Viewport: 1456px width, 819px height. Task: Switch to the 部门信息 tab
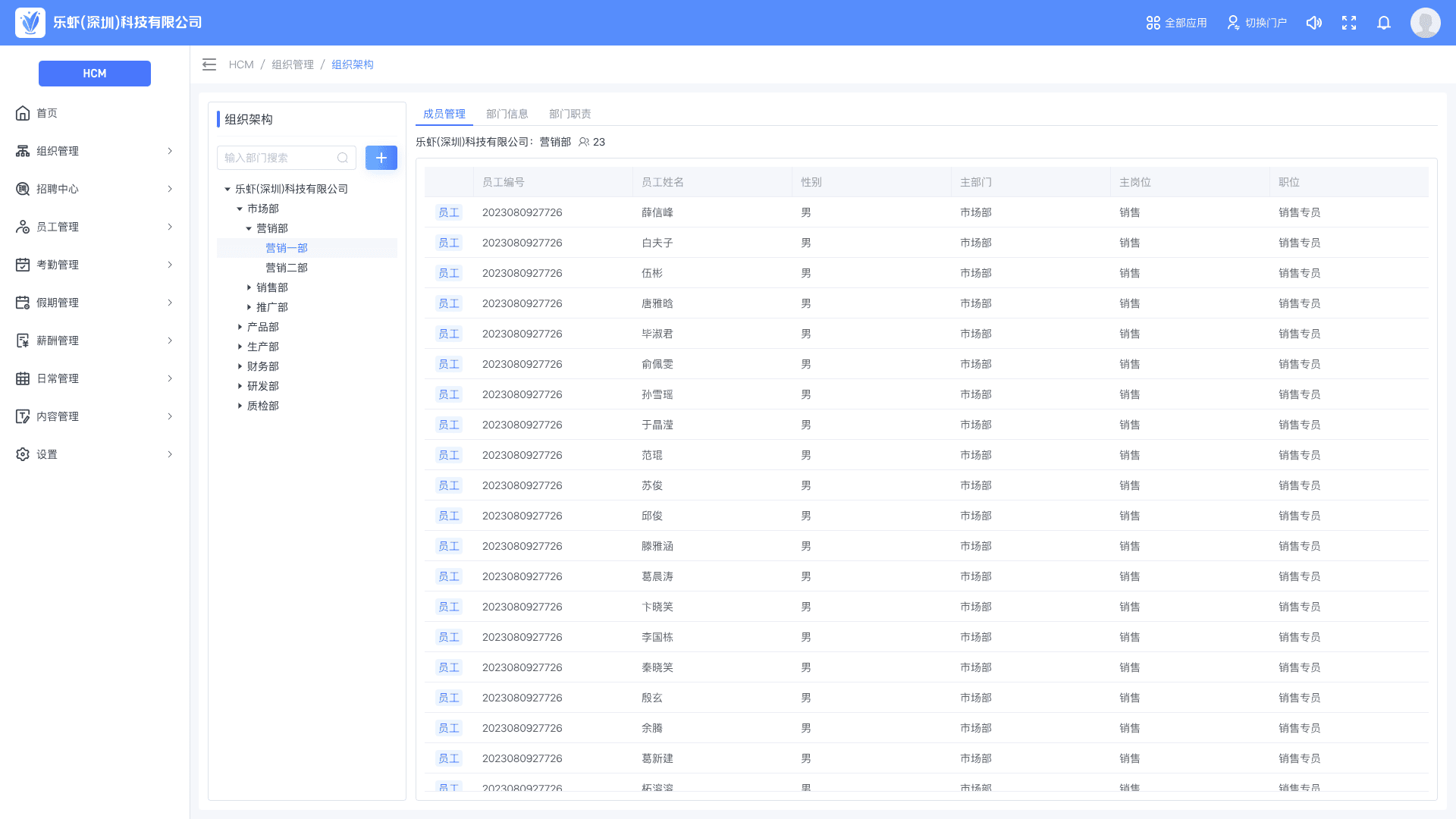[x=507, y=114]
